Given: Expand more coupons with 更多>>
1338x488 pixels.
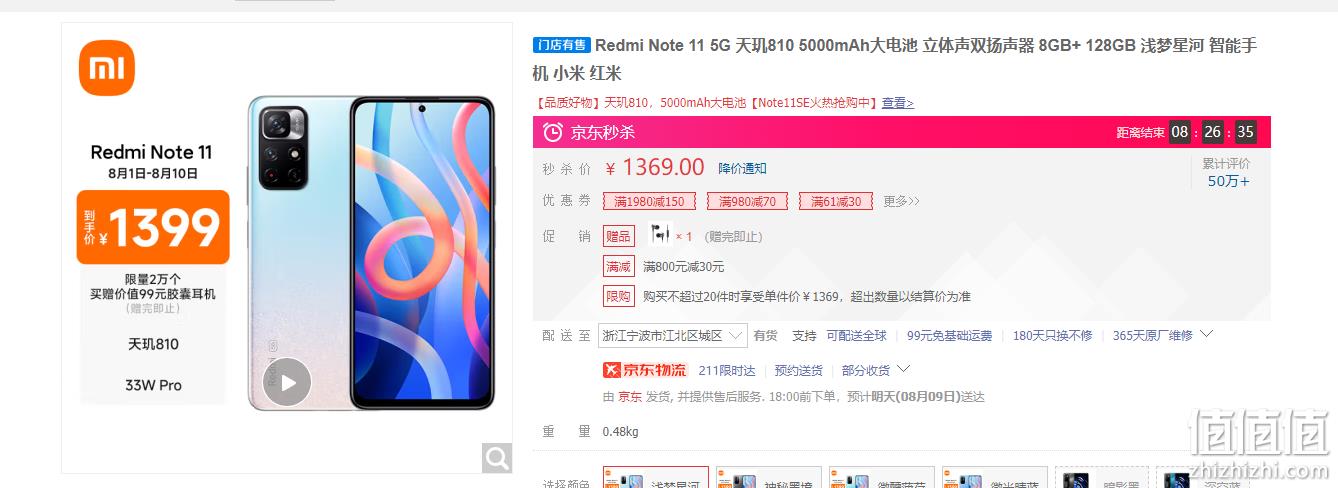Looking at the screenshot, I should (901, 201).
